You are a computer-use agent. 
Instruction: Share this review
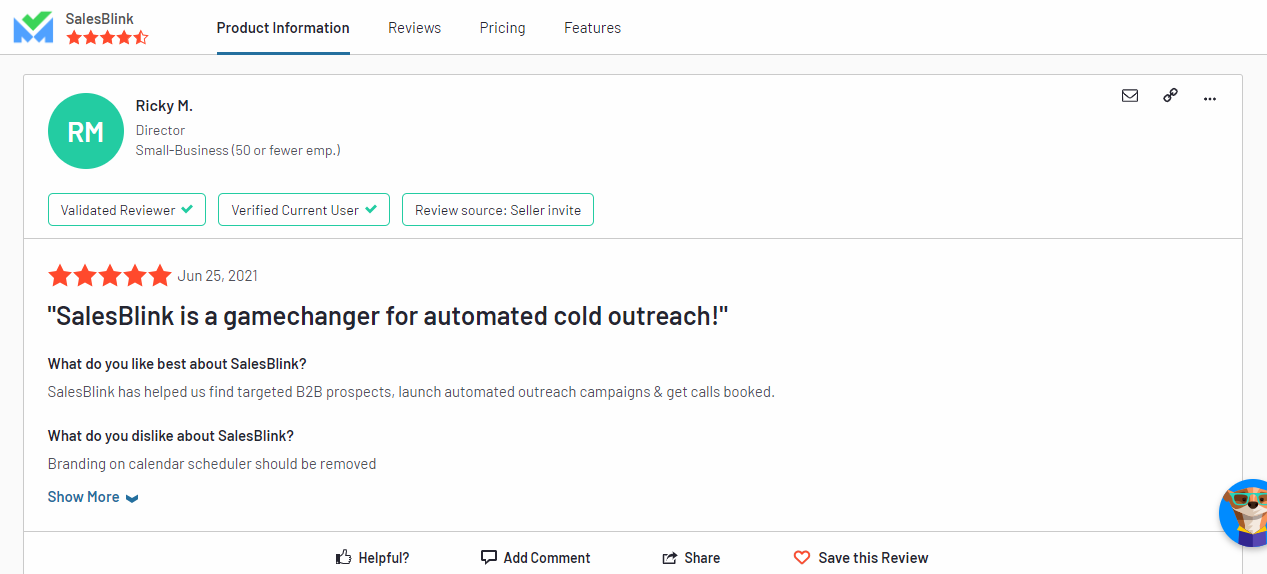pyautogui.click(x=691, y=558)
